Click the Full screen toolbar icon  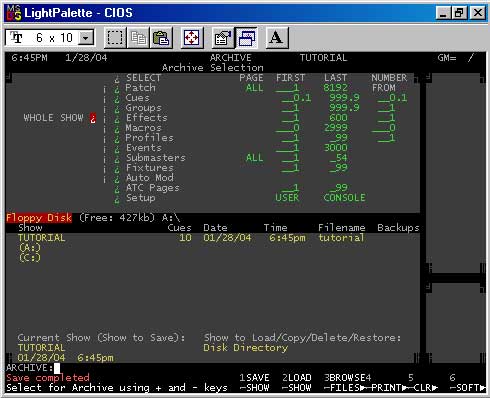point(192,38)
